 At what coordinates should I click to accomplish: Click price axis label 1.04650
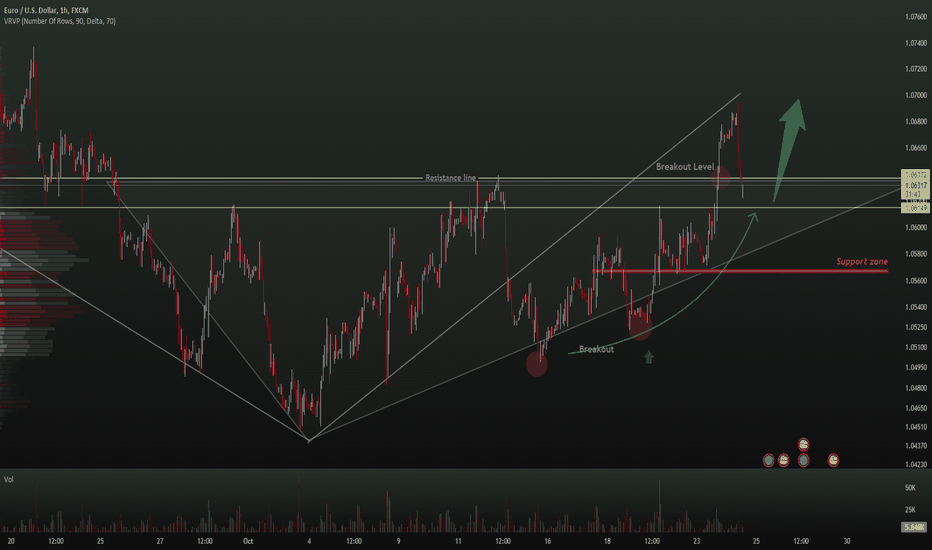click(x=915, y=408)
